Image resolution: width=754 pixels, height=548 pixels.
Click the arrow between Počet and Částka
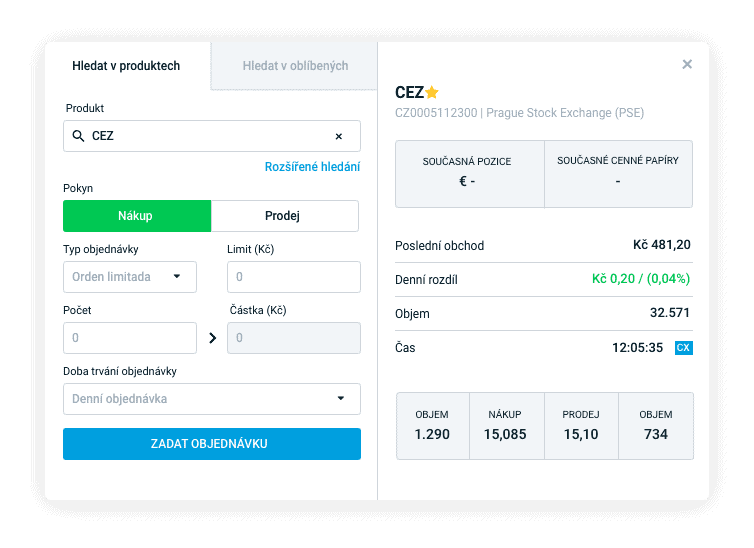coord(213,338)
